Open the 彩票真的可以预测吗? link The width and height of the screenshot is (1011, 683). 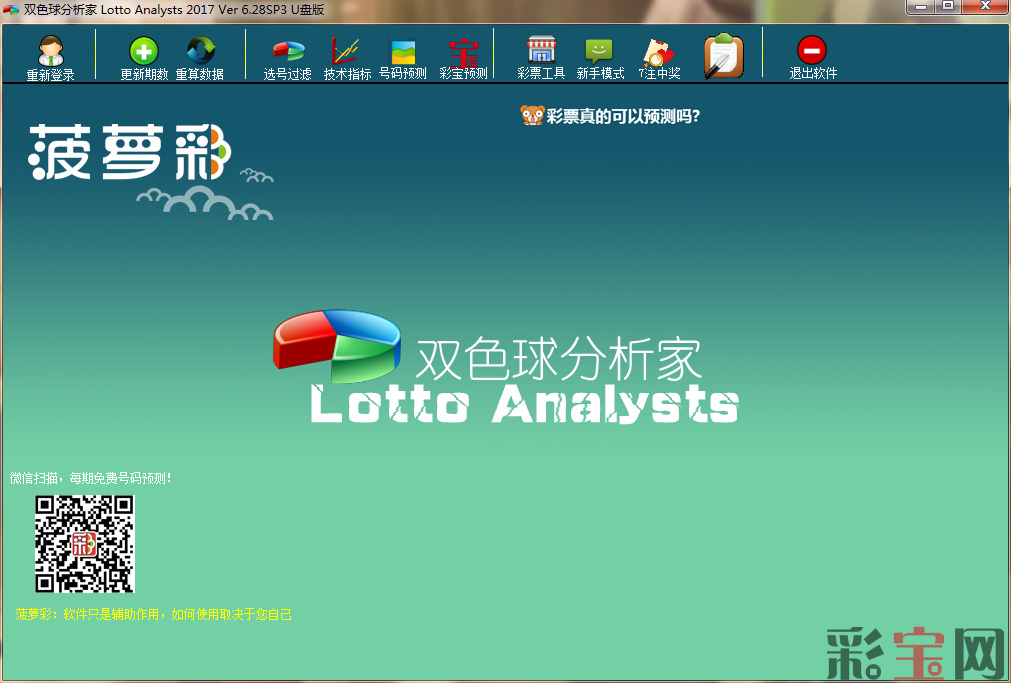point(622,116)
